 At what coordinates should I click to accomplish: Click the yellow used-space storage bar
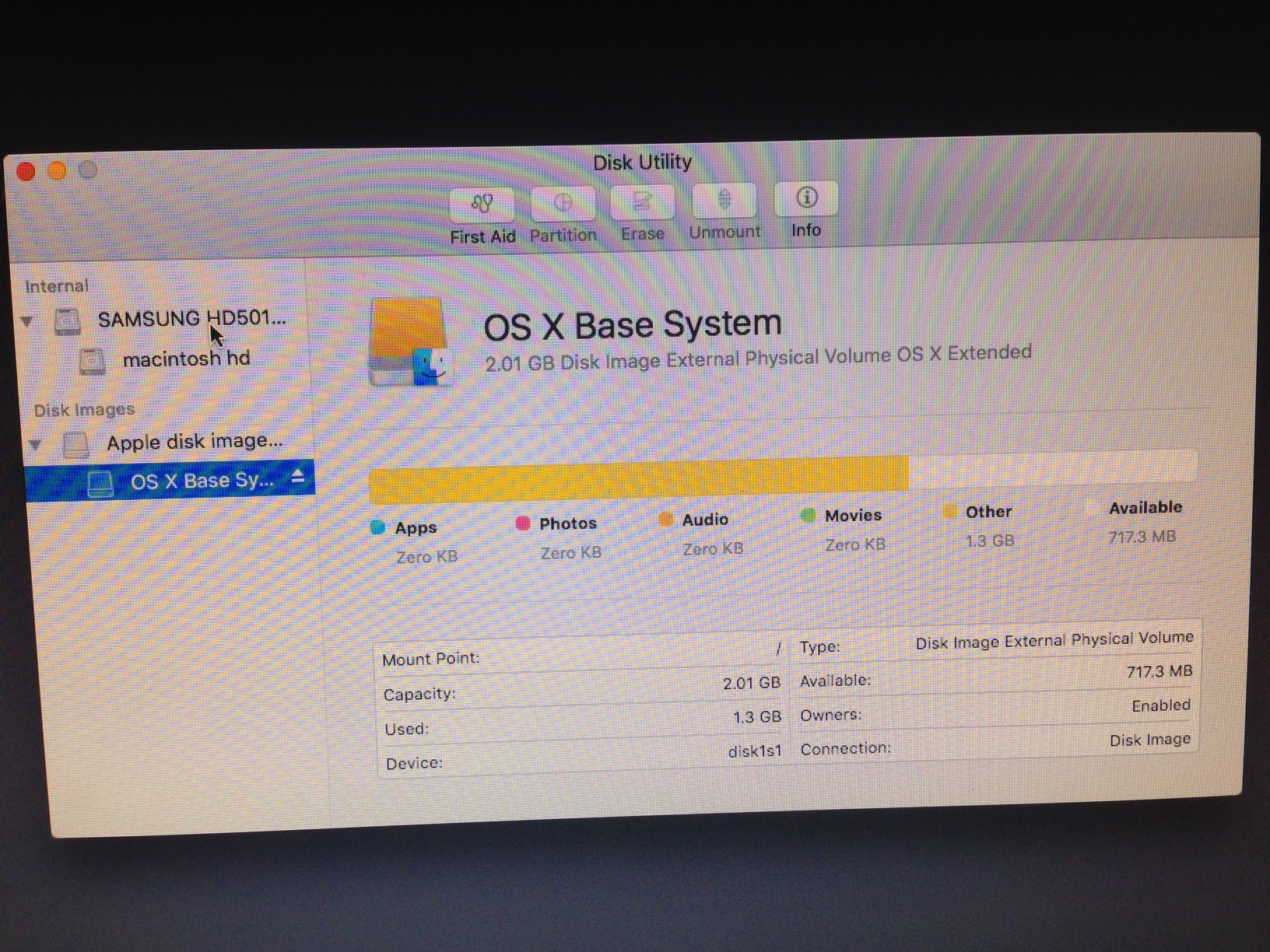[x=639, y=480]
